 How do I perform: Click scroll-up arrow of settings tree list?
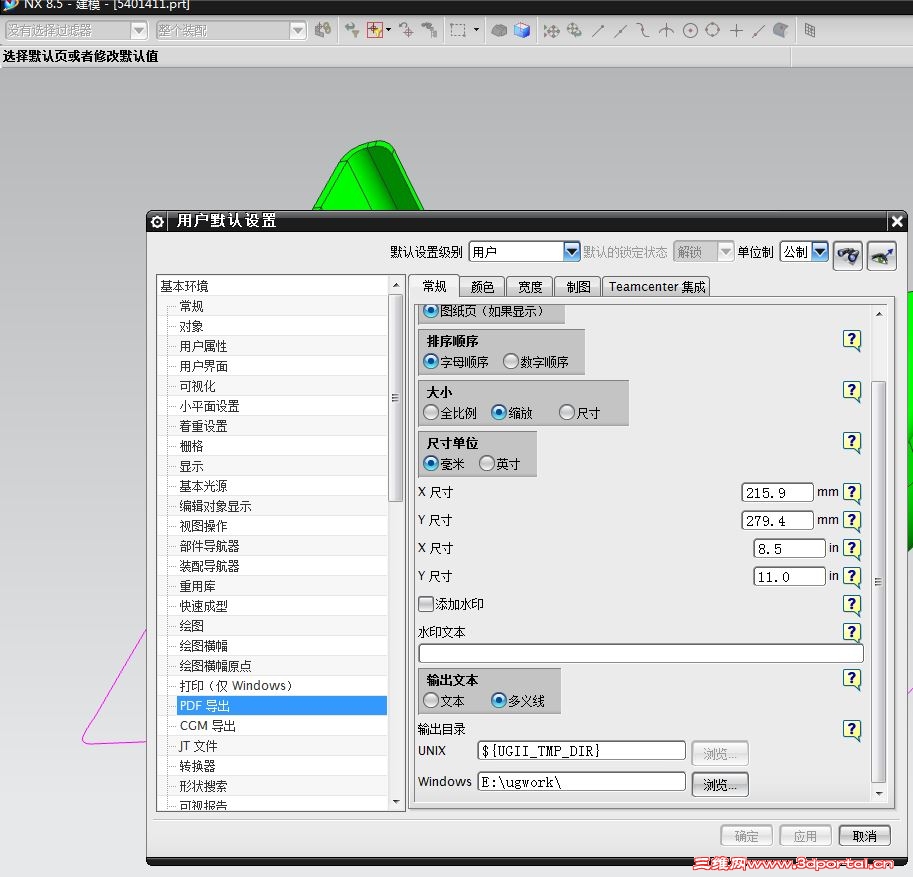[396, 285]
